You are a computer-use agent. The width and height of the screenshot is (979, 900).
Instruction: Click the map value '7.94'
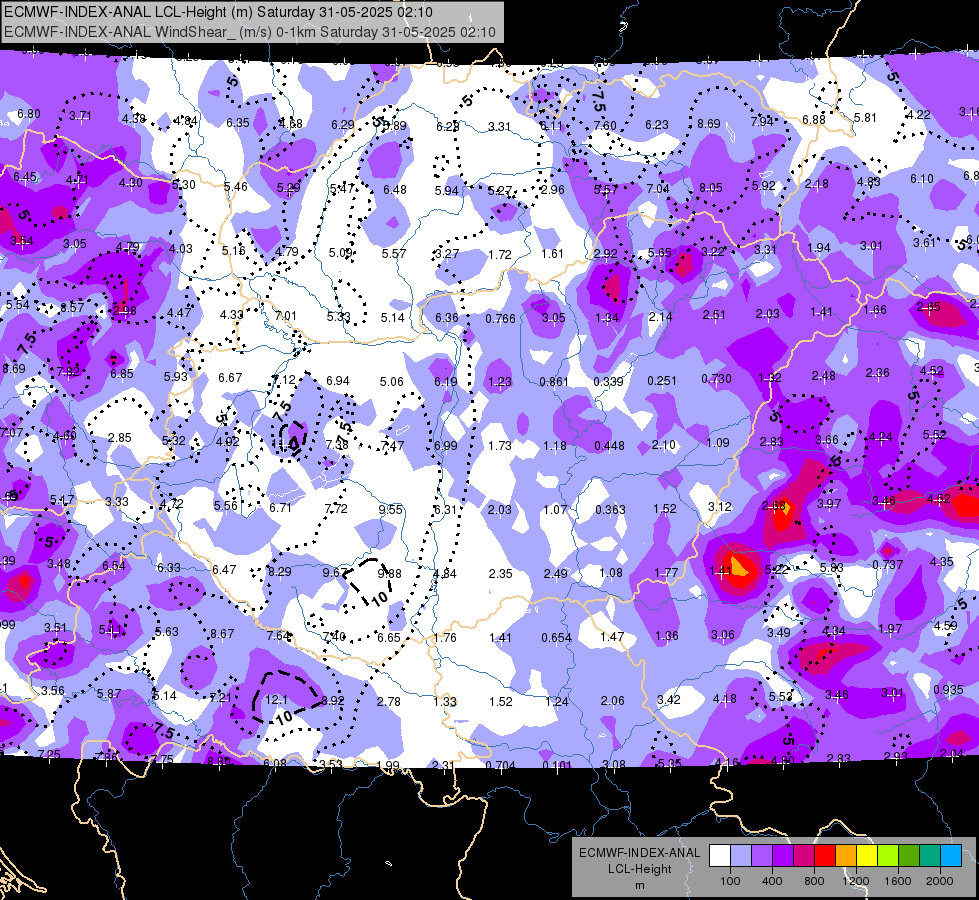point(762,122)
